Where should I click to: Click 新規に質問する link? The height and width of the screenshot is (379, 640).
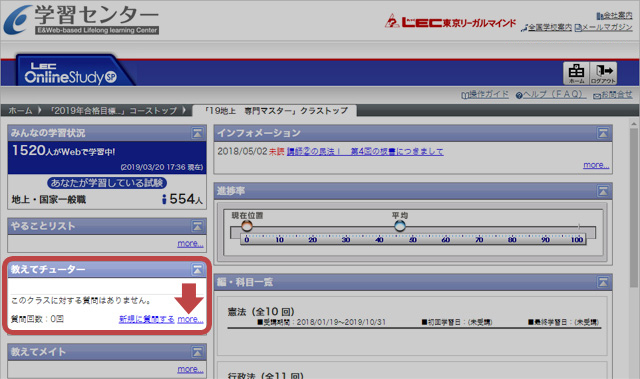pos(147,319)
